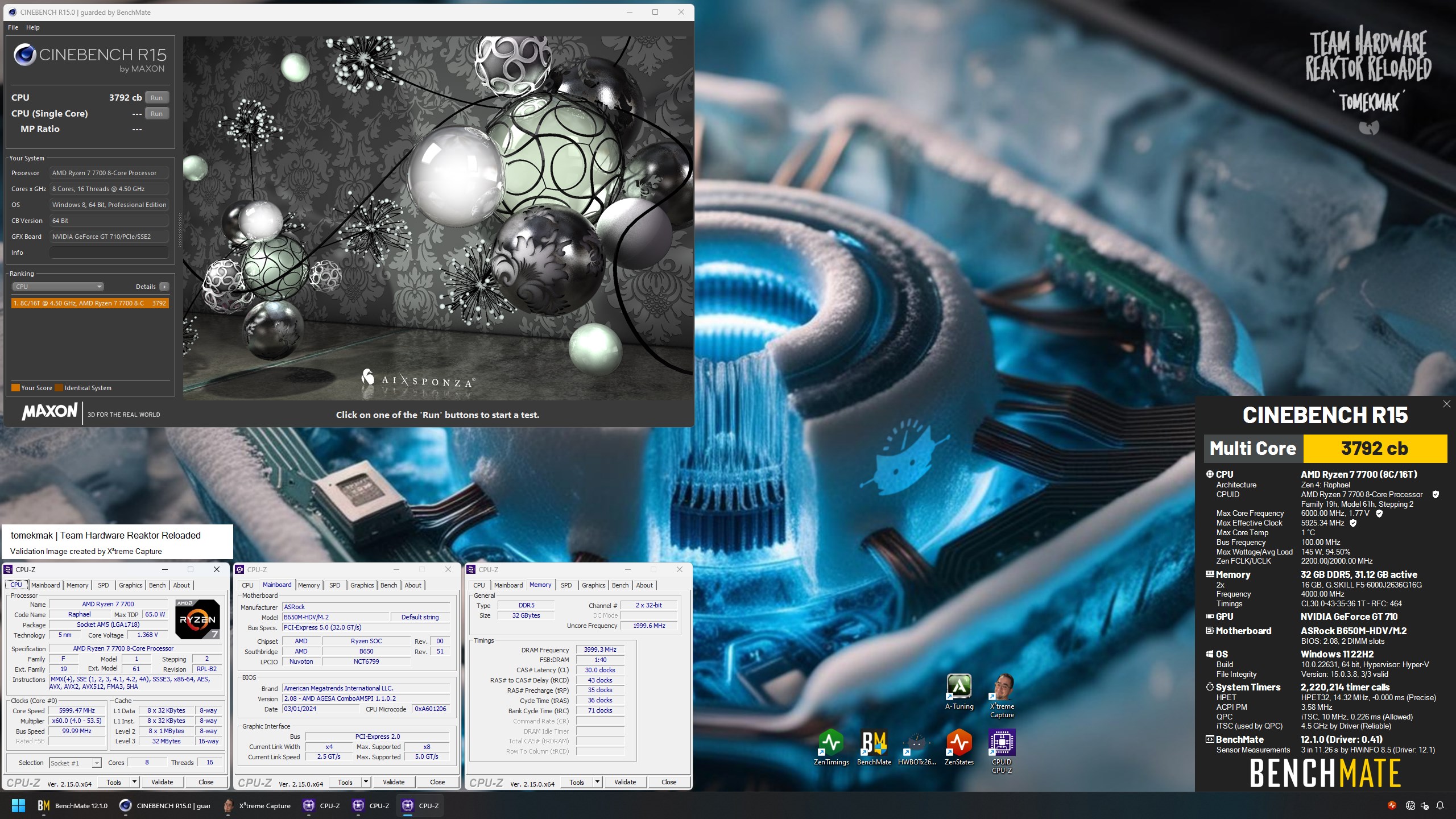This screenshot has height=819, width=1456.
Task: Select Bench tab in first CPU-Z window
Action: click(x=157, y=585)
